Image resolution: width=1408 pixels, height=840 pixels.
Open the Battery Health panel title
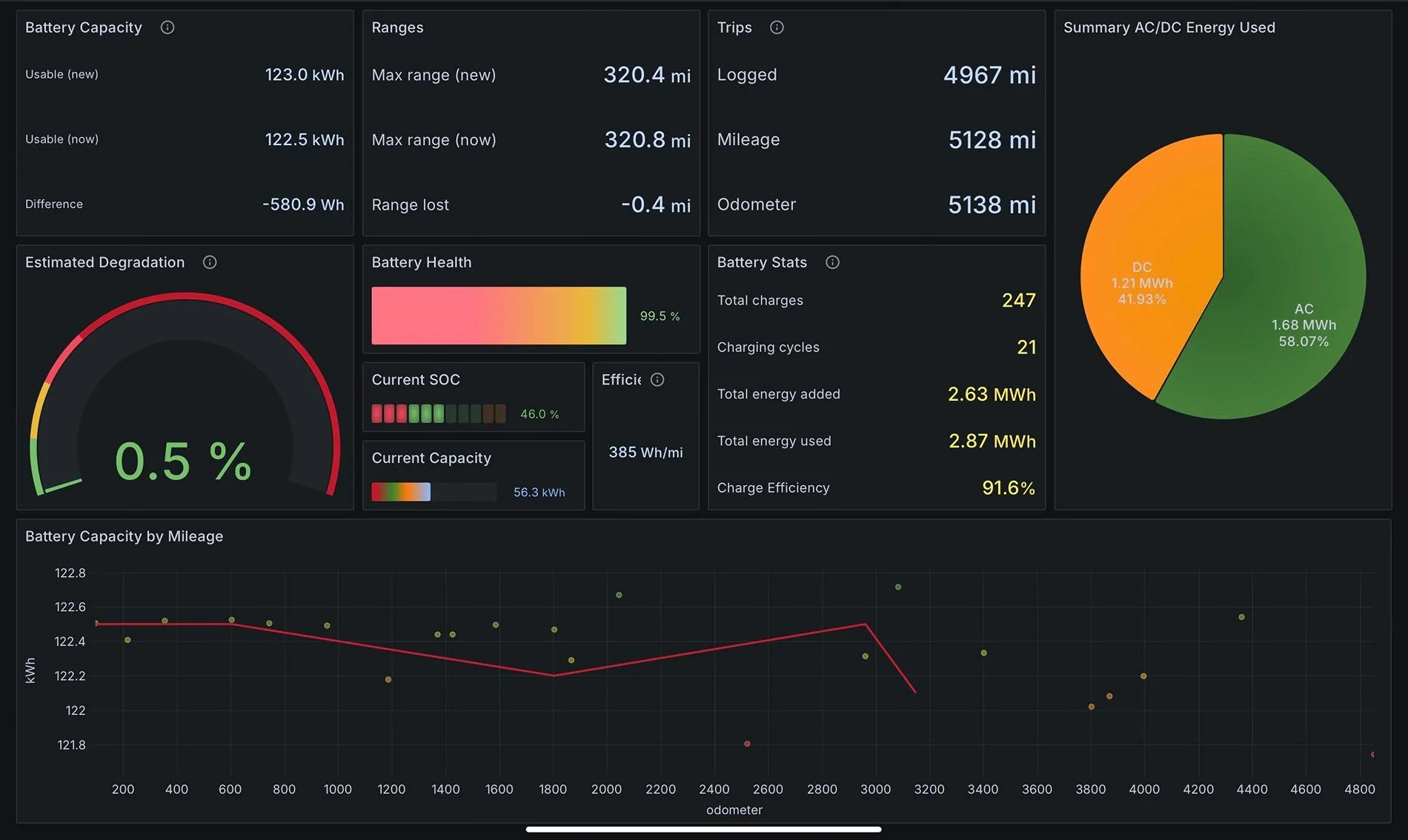[x=422, y=262]
